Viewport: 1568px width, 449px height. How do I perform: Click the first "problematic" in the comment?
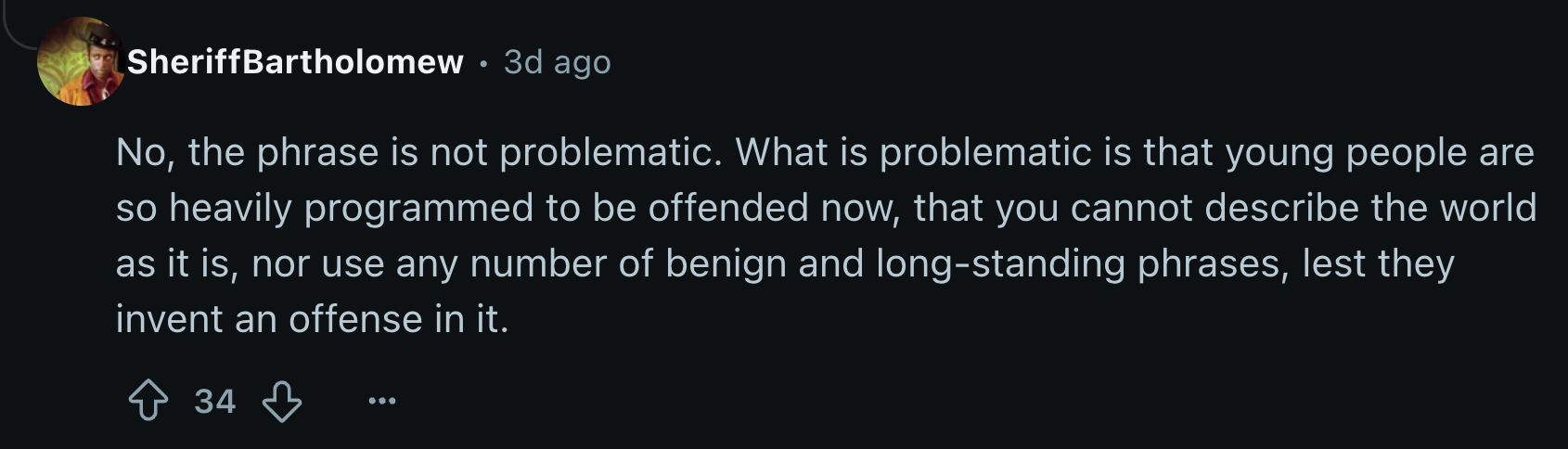point(610,153)
